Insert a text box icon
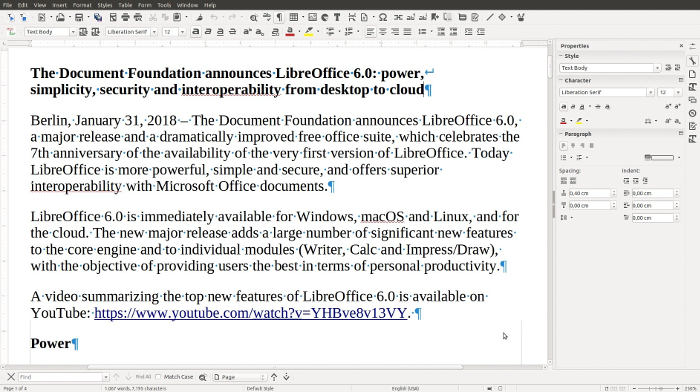This screenshot has height=392, width=700. [x=337, y=17]
